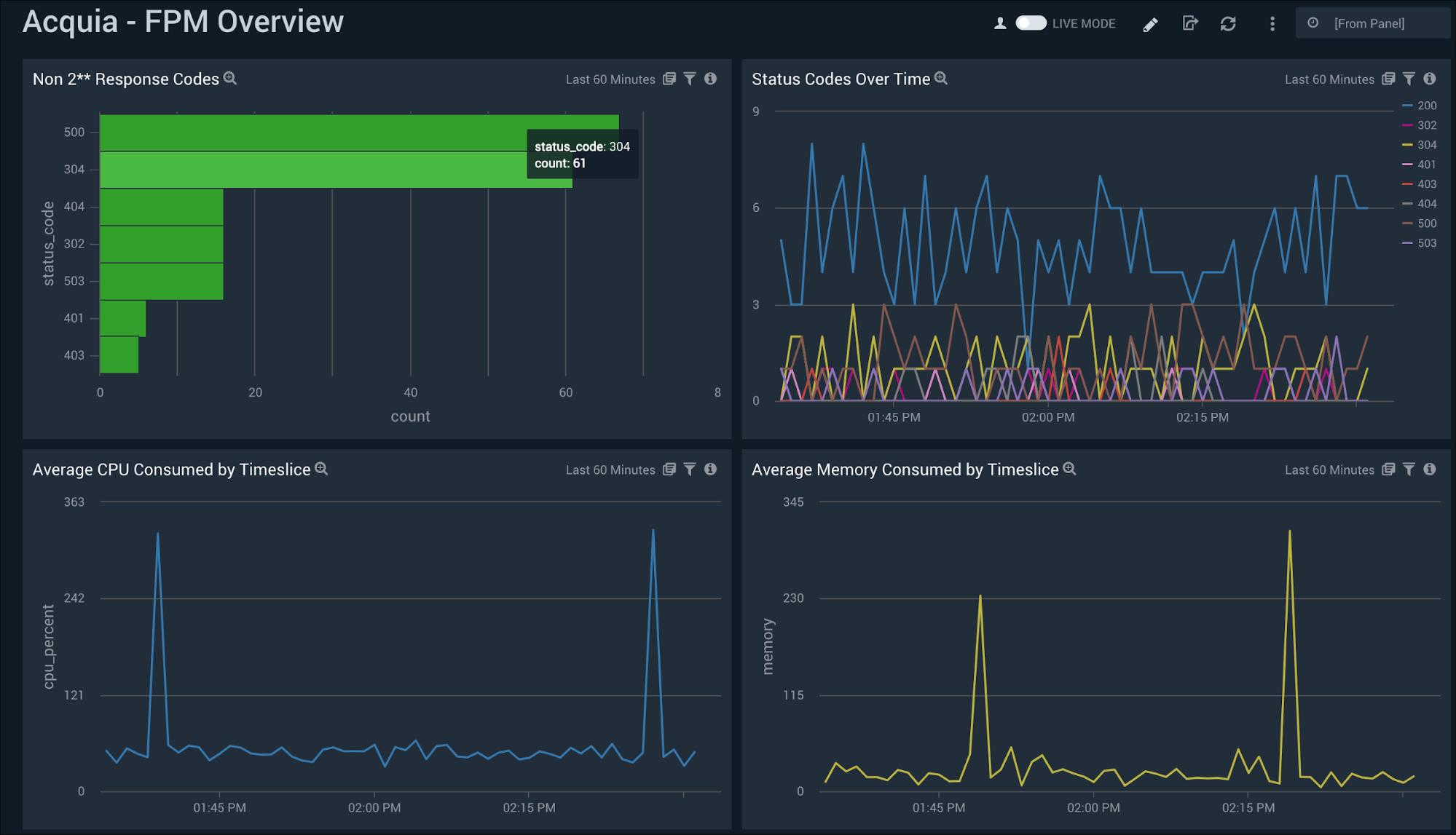Expand the From Panel time range dropdown

coord(1370,22)
